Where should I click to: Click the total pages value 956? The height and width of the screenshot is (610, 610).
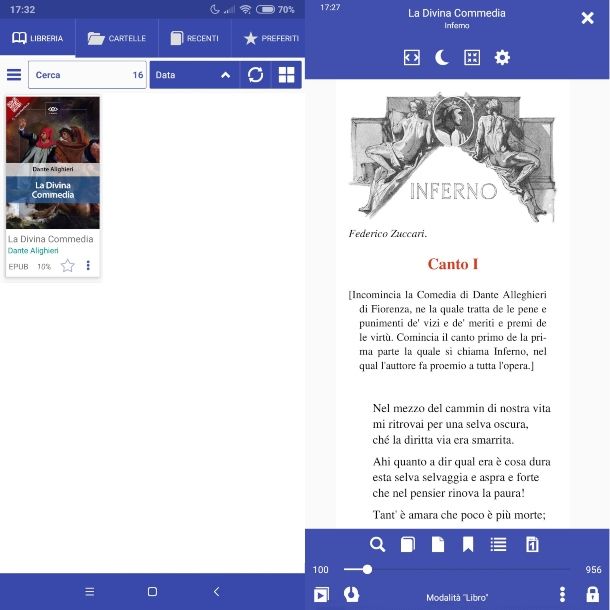point(593,570)
